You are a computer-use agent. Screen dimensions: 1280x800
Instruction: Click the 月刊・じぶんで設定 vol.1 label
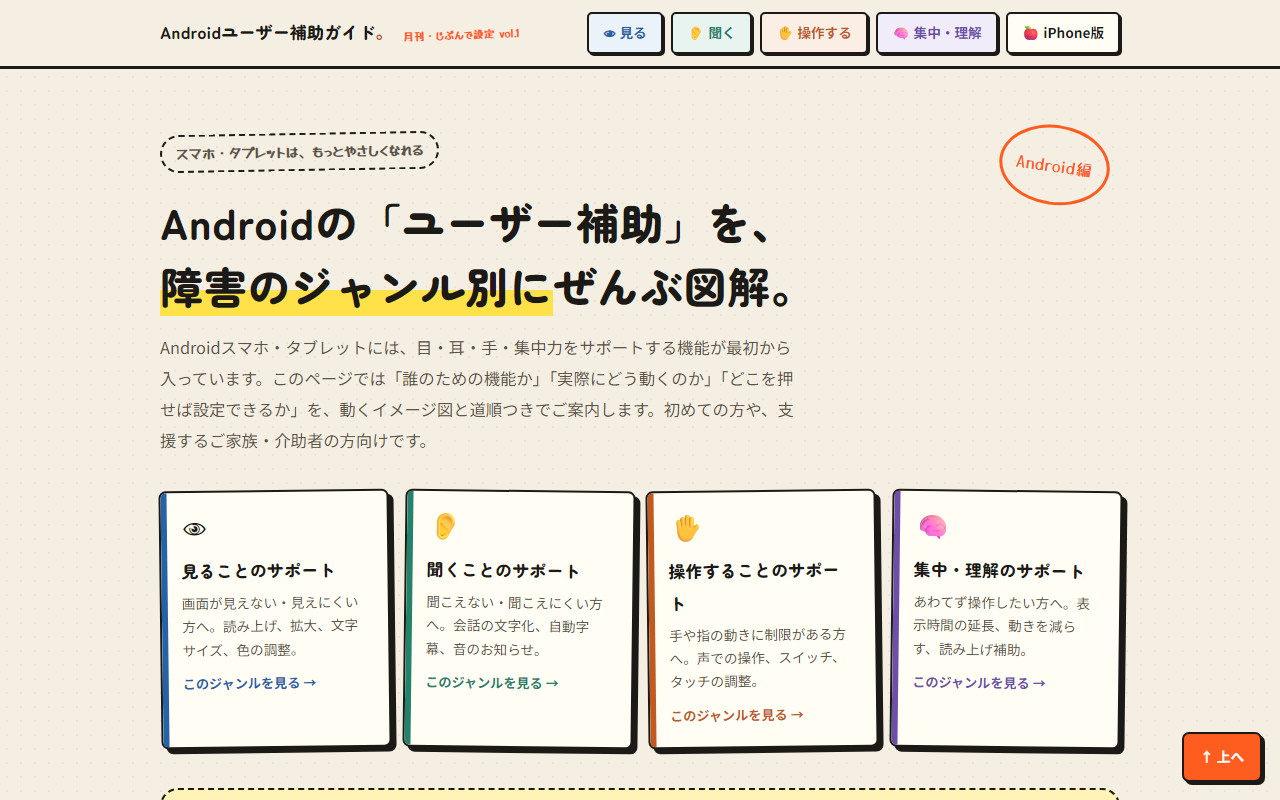click(x=461, y=35)
